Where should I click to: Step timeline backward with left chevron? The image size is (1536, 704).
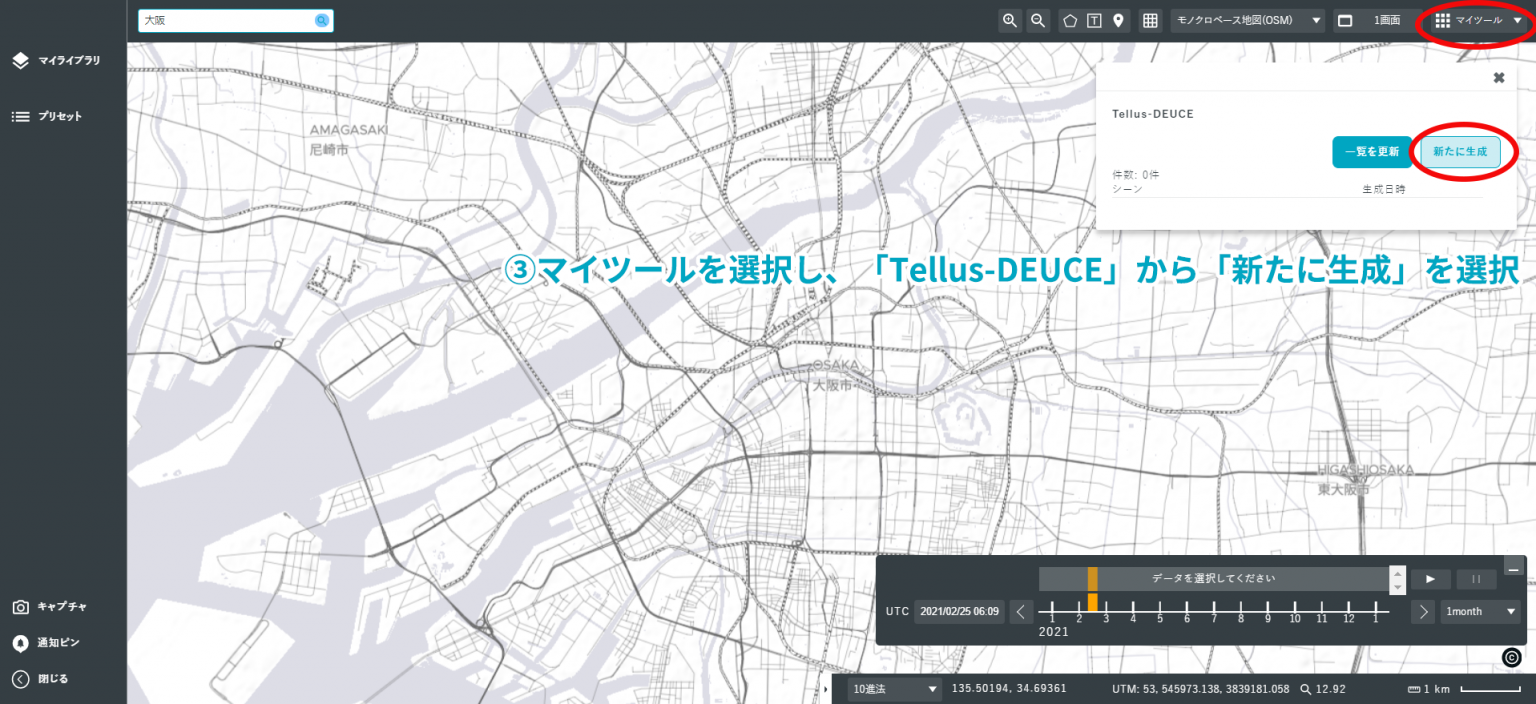pyautogui.click(x=1021, y=611)
